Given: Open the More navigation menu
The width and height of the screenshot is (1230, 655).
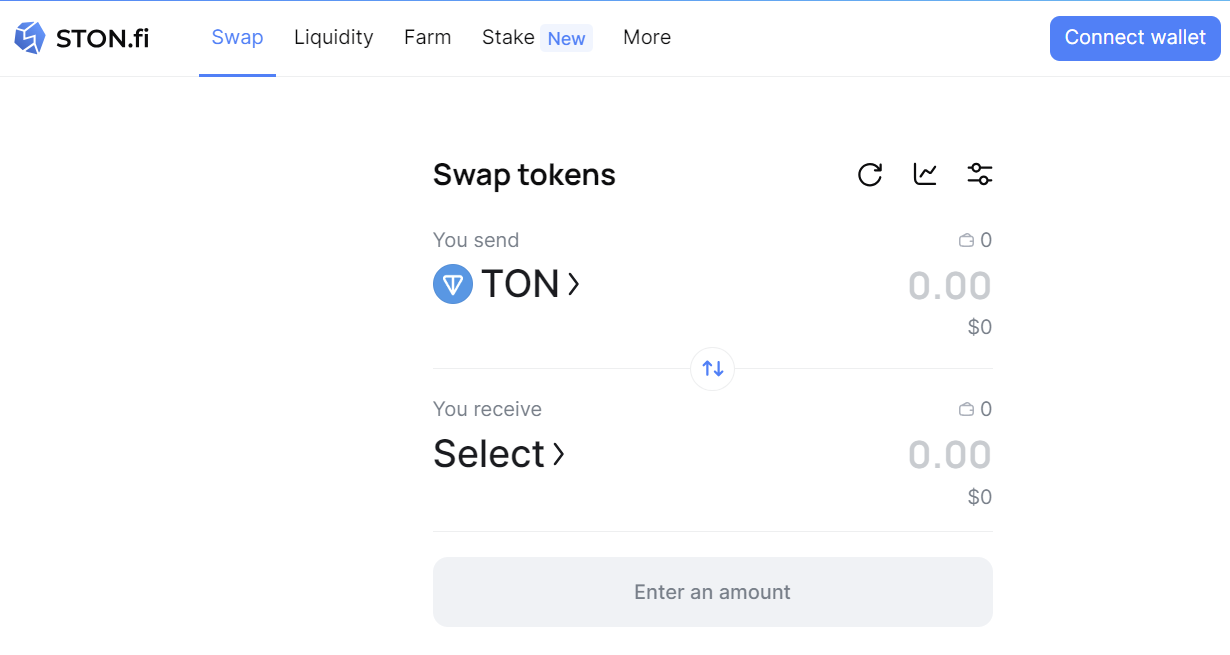Looking at the screenshot, I should click(x=647, y=38).
